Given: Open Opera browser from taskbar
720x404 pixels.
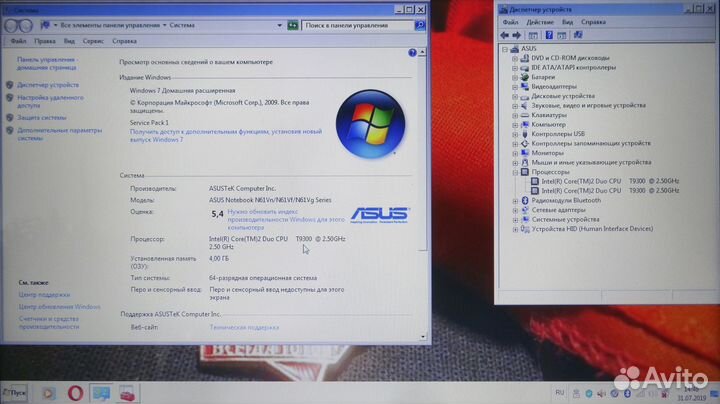Looking at the screenshot, I should pos(76,393).
